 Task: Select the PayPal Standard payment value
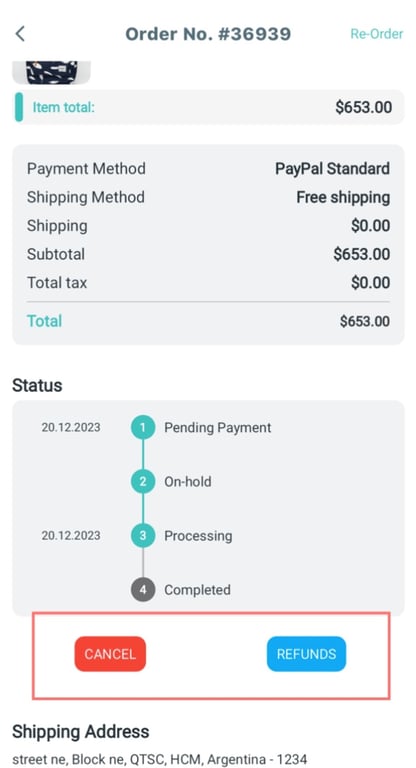(332, 168)
